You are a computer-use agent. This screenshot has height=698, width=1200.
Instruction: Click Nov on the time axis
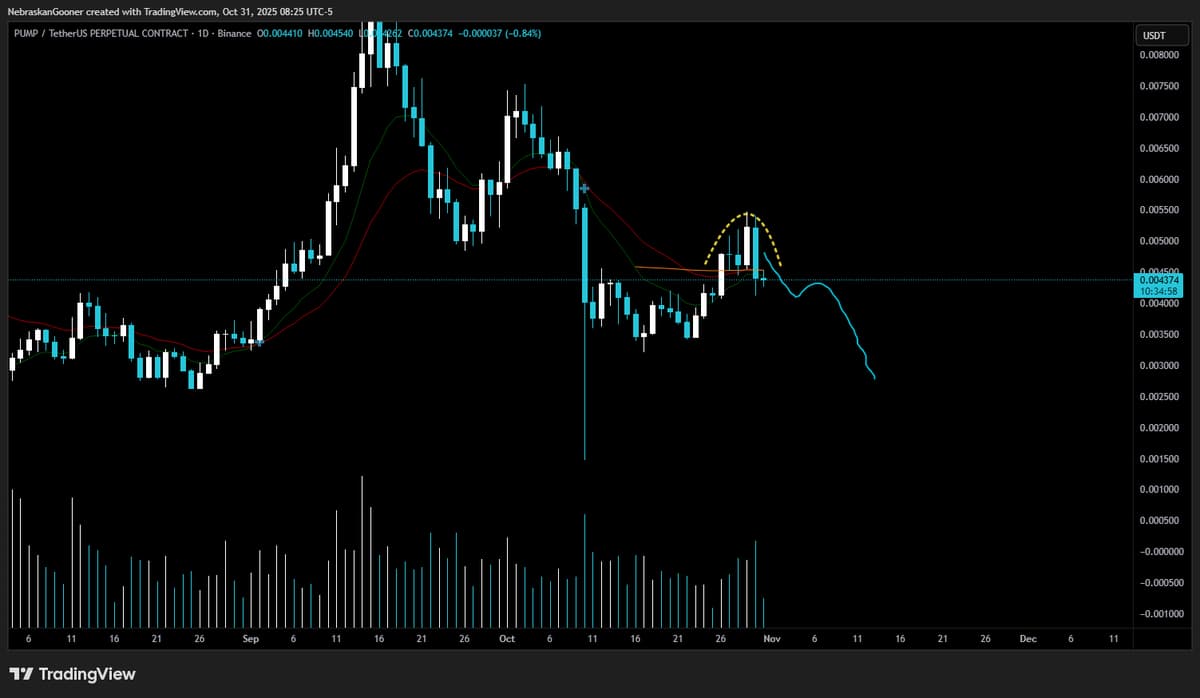tap(771, 638)
